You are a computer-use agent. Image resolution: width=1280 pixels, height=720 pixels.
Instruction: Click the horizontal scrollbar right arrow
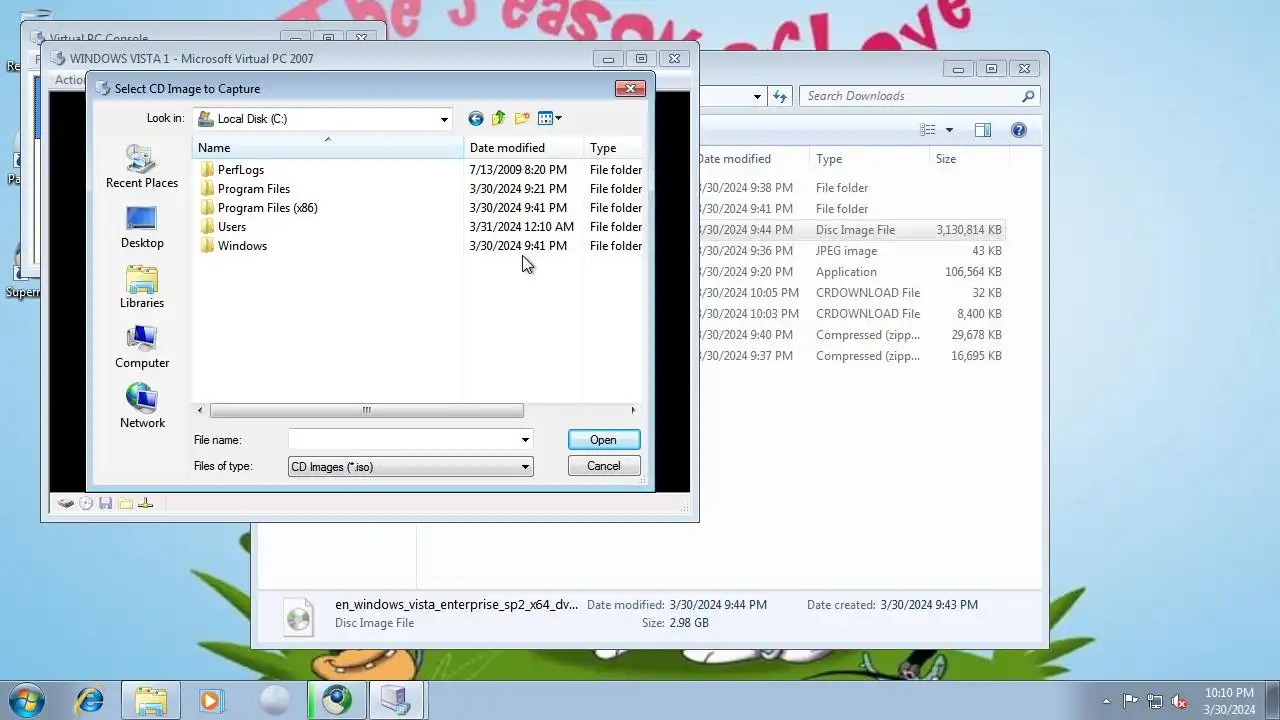pos(633,410)
